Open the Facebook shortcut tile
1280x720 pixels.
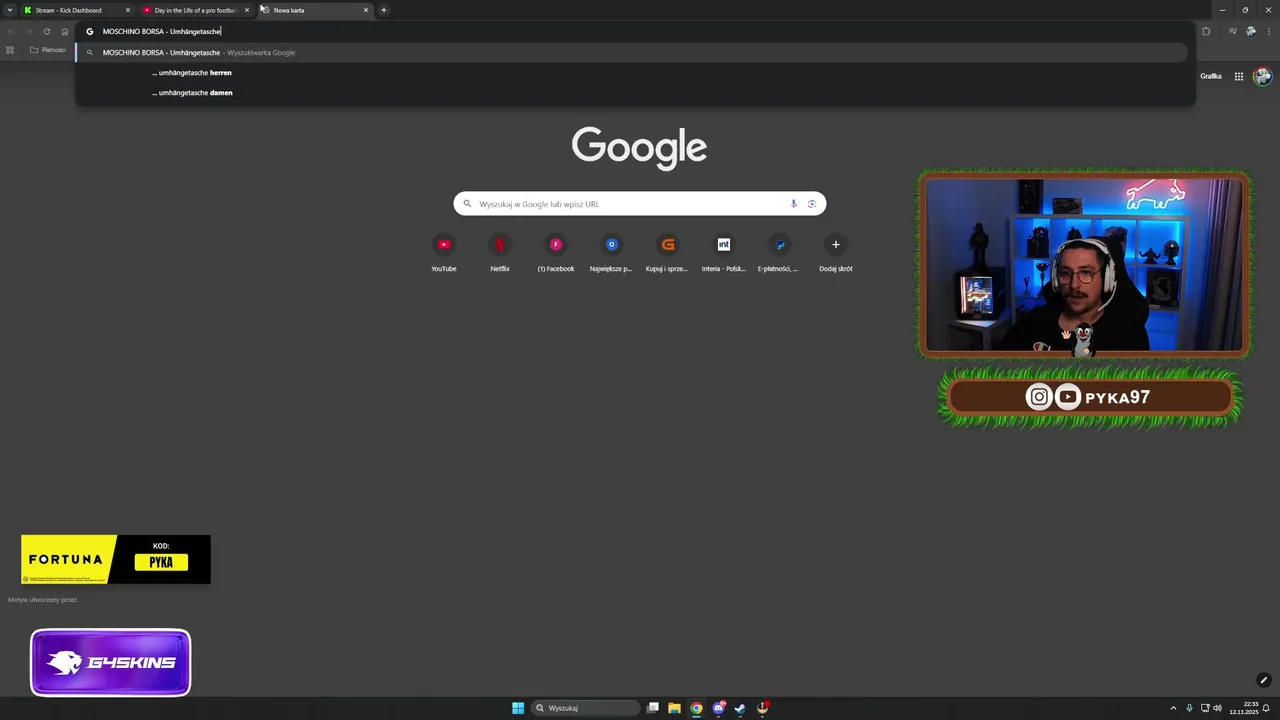[556, 252]
